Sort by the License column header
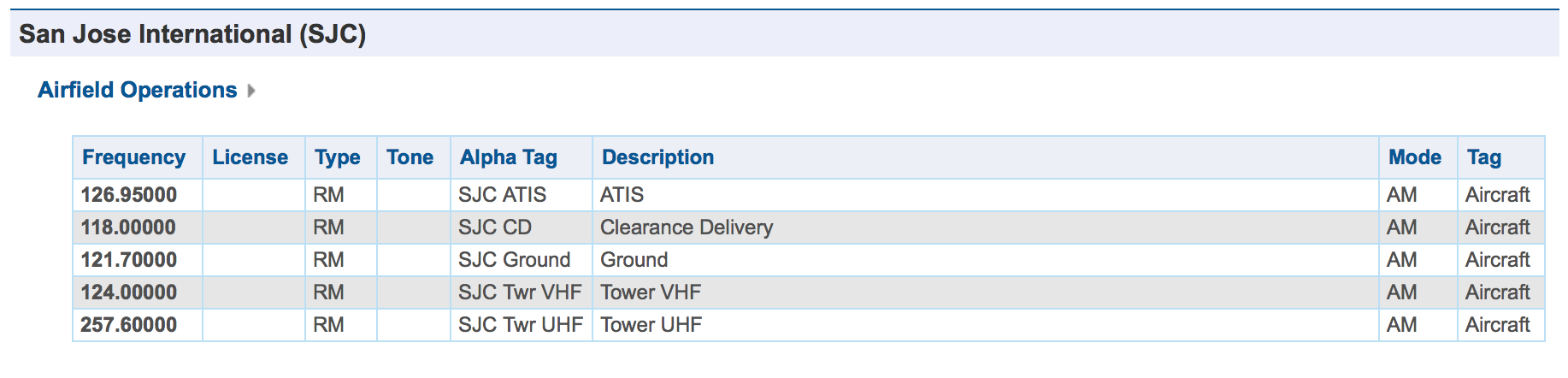 (x=250, y=157)
